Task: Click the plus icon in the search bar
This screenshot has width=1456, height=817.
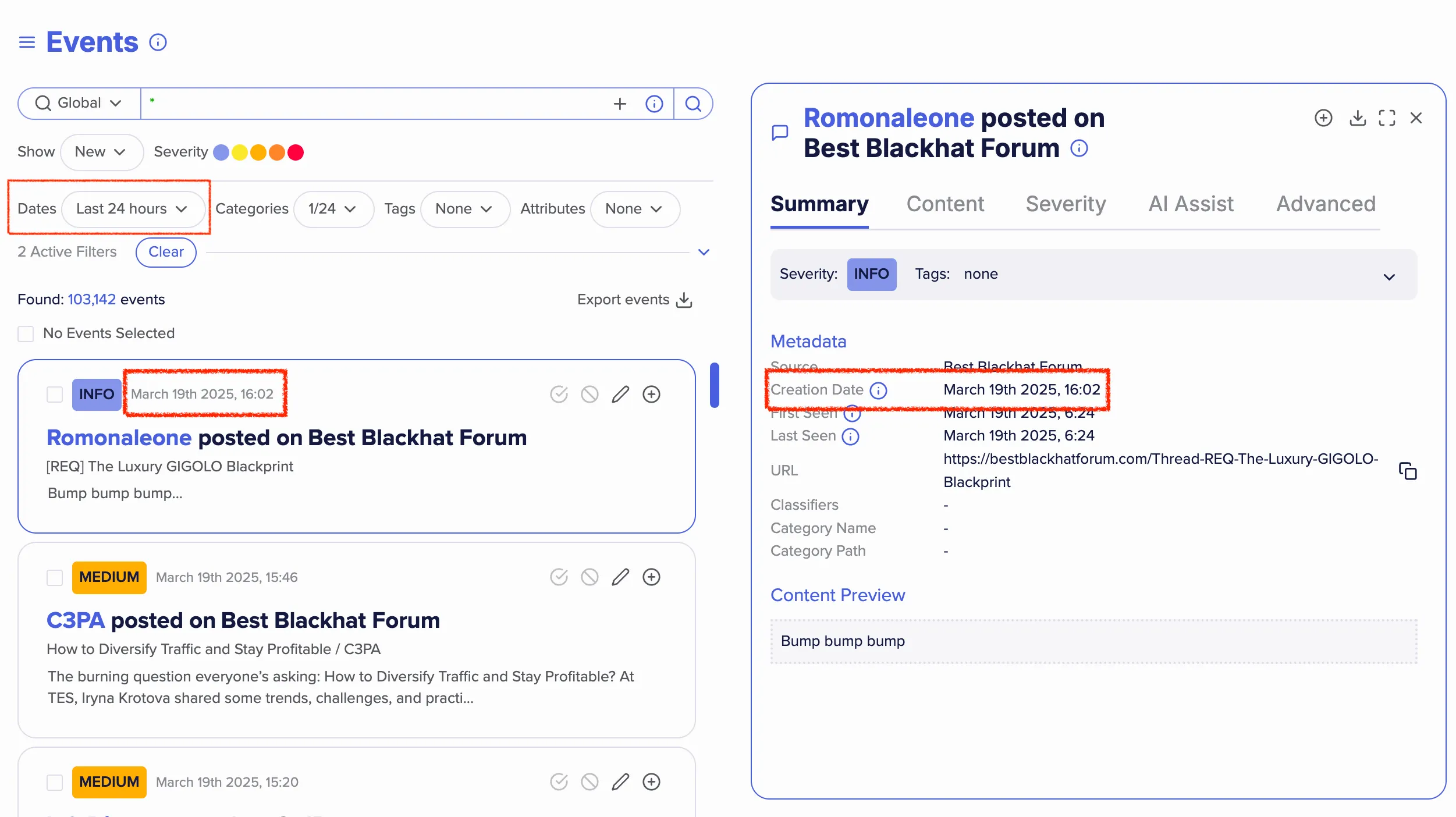Action: [620, 104]
